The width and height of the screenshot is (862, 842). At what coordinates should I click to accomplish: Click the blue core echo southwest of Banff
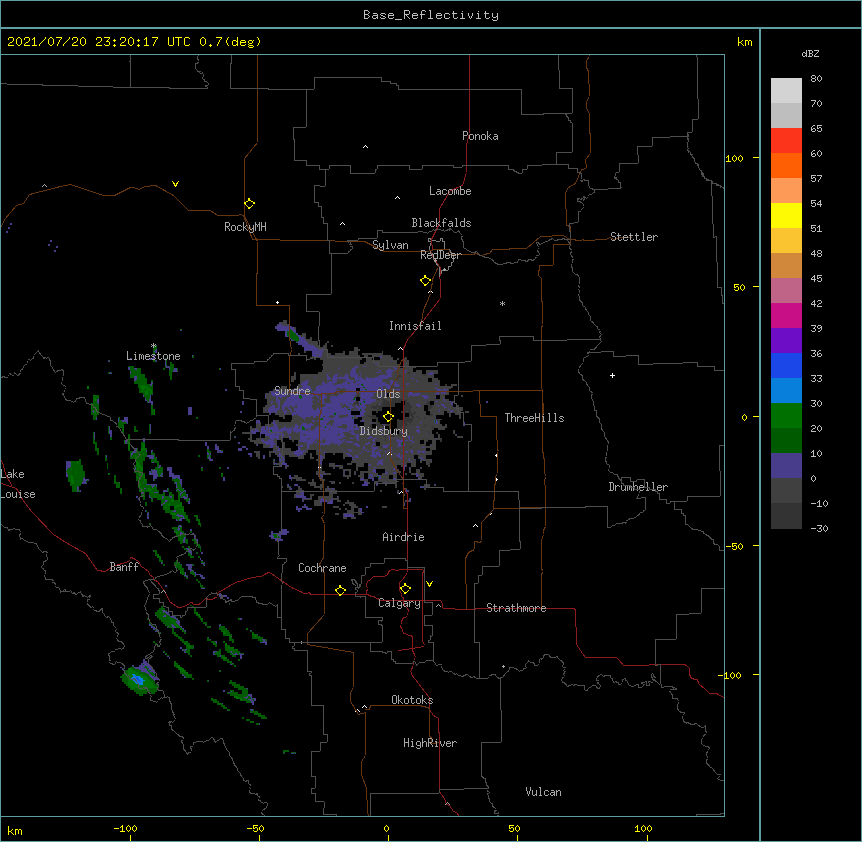pyautogui.click(x=137, y=680)
